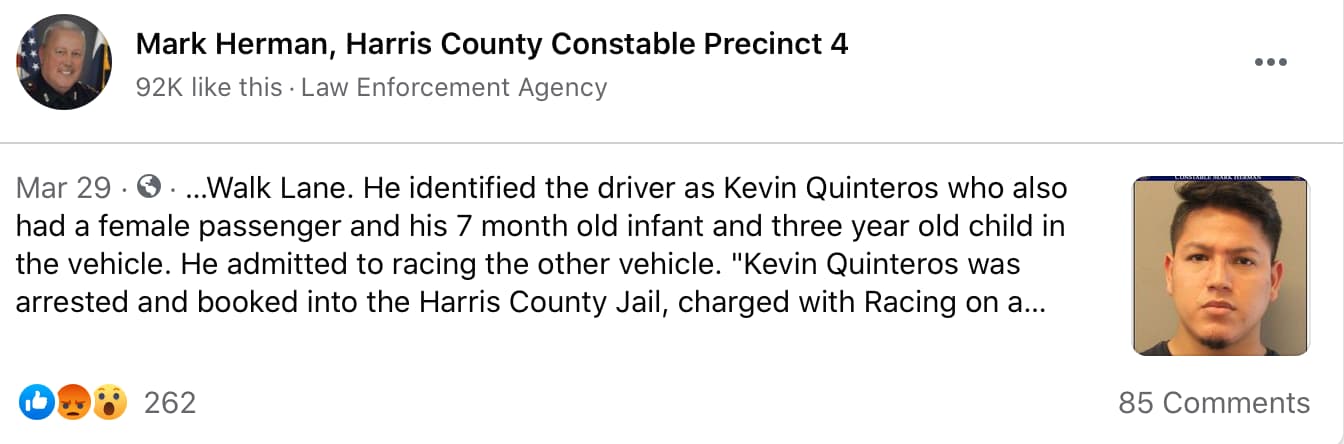Show the 262 reactions list
1344x444 pixels.
click(x=170, y=403)
